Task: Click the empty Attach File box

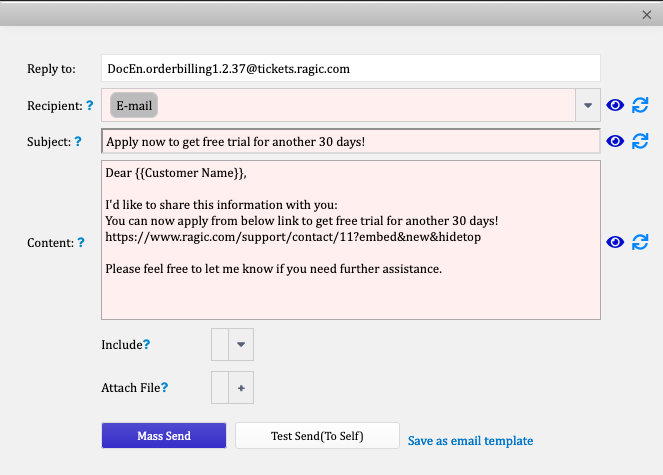Action: click(x=220, y=388)
